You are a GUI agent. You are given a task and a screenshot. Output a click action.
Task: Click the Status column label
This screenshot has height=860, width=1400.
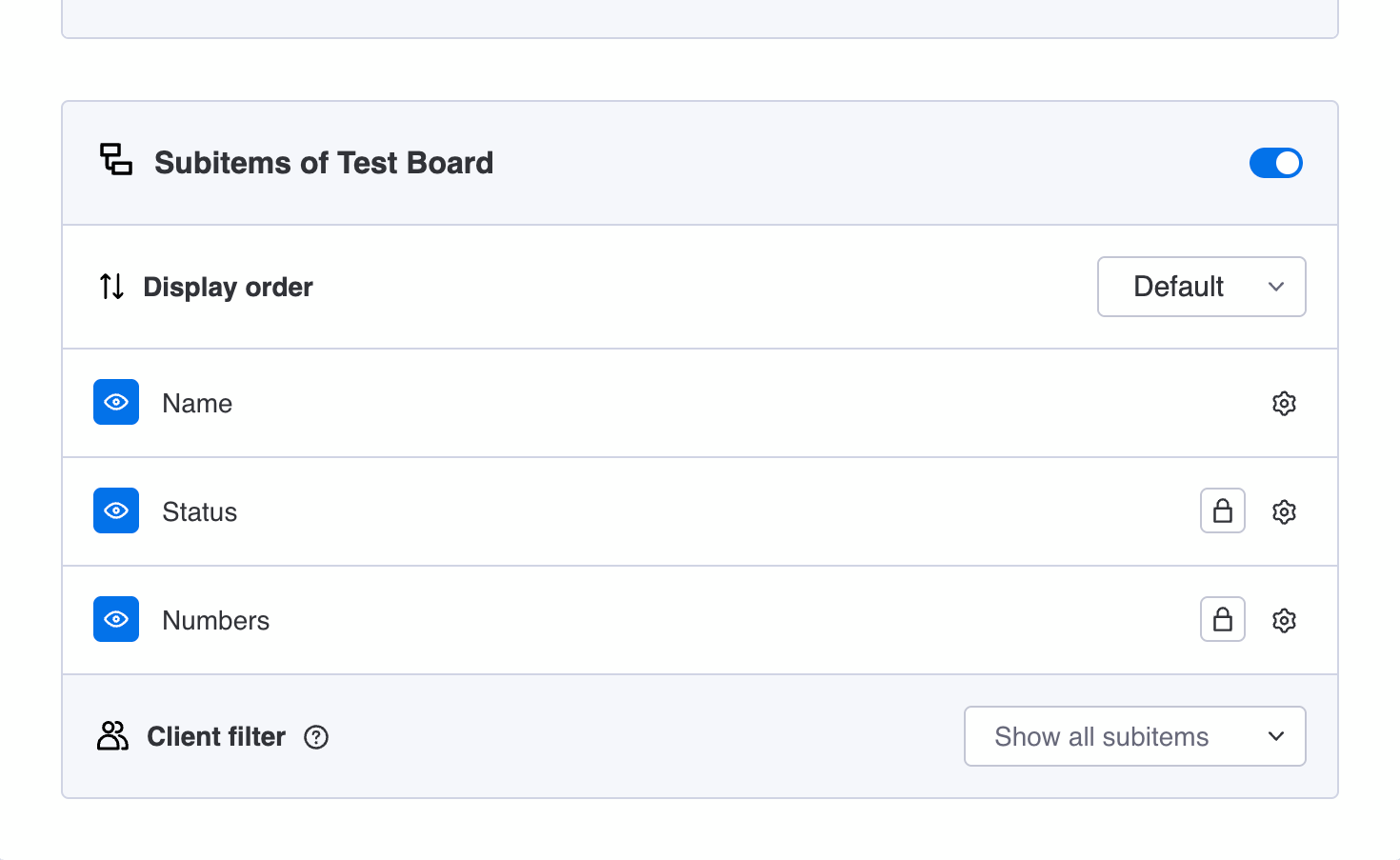tap(200, 512)
